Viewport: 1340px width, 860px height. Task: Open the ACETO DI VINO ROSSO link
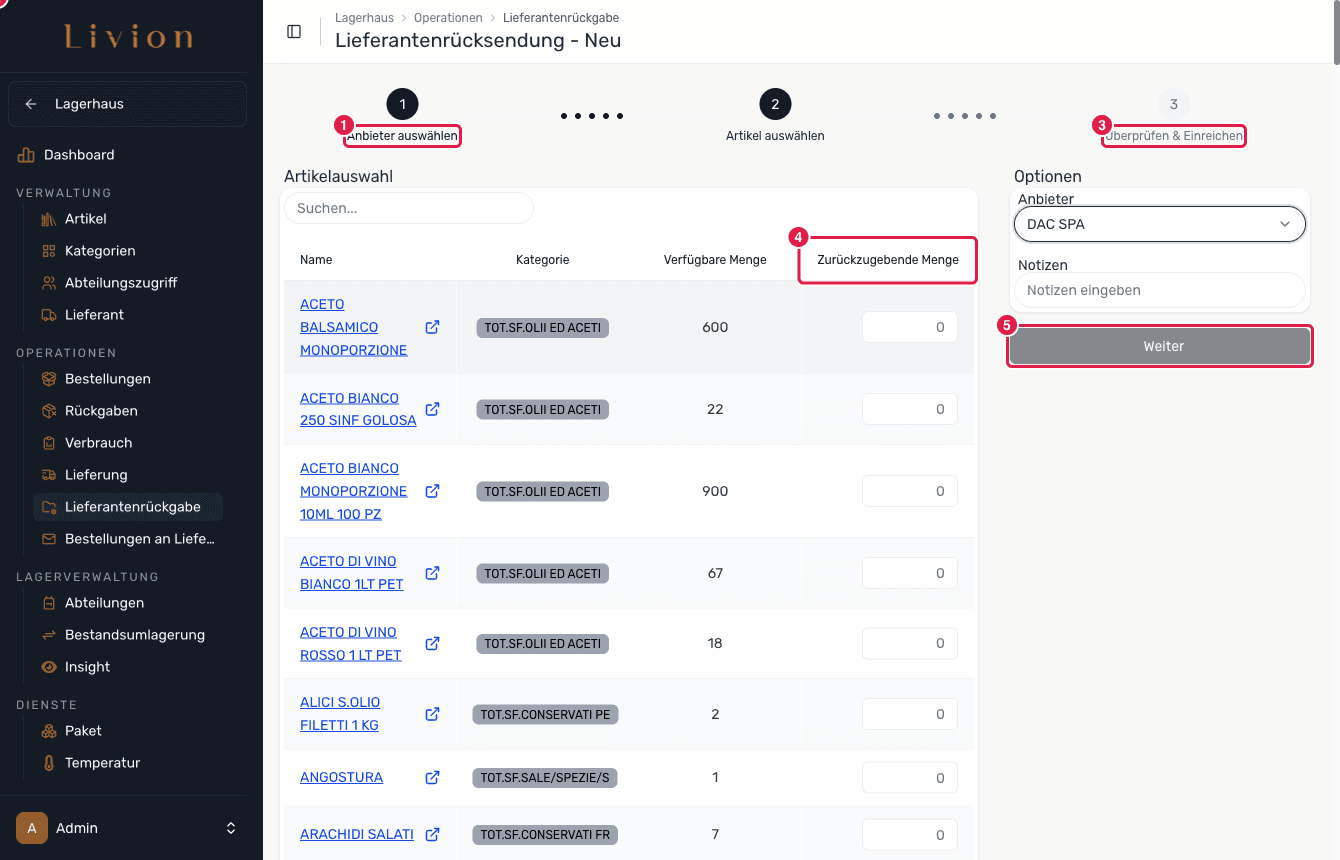click(x=351, y=644)
